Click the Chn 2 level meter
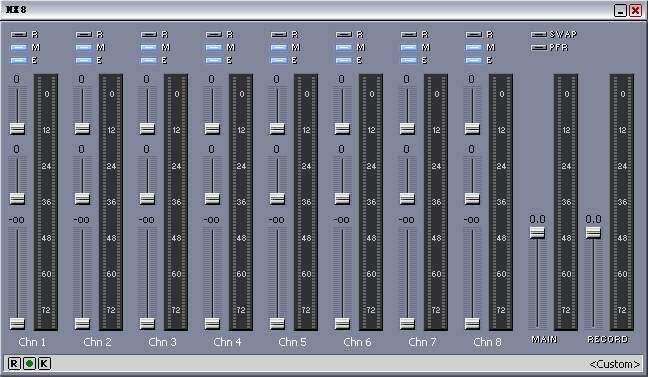Viewport: 648px width, 377px height. [111, 202]
